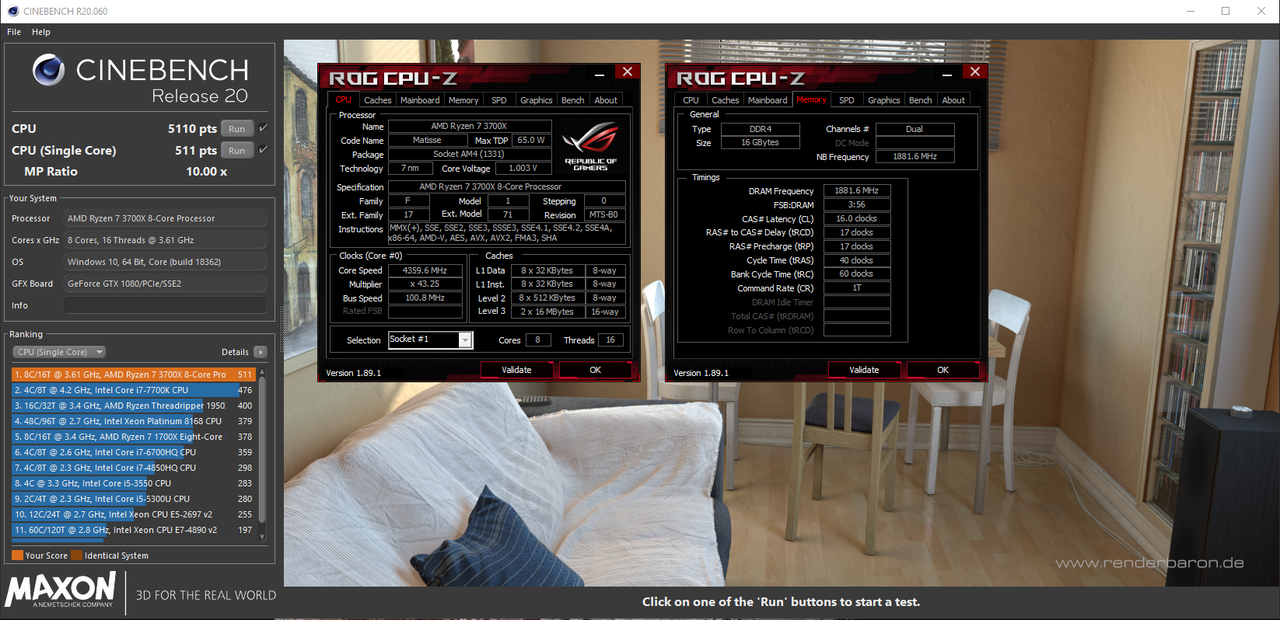Run the CPU (Single Core) test
This screenshot has height=620, width=1280.
tap(237, 150)
